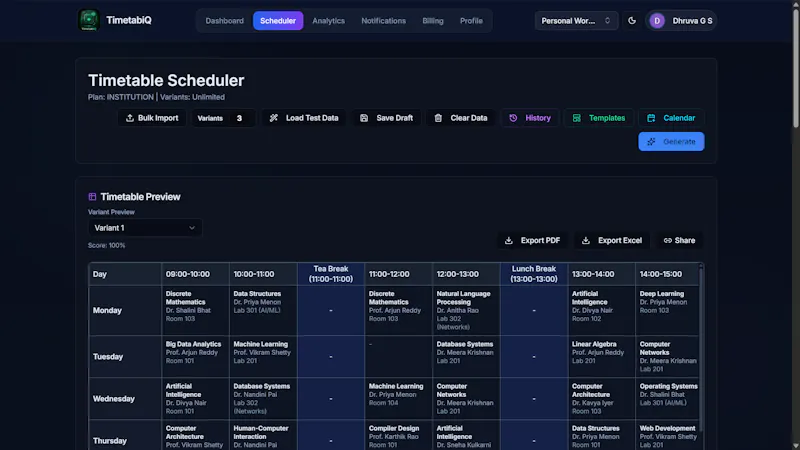Screen dimensions: 800x450
Task: Click the 14:00-15:00 column header
Action: tap(667, 274)
